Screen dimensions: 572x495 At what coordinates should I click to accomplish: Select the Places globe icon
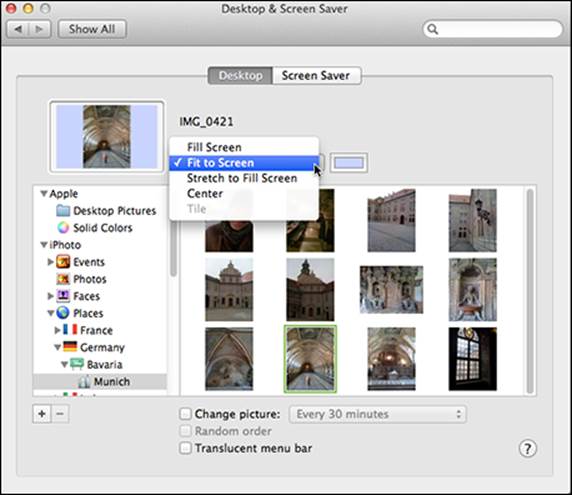63,313
